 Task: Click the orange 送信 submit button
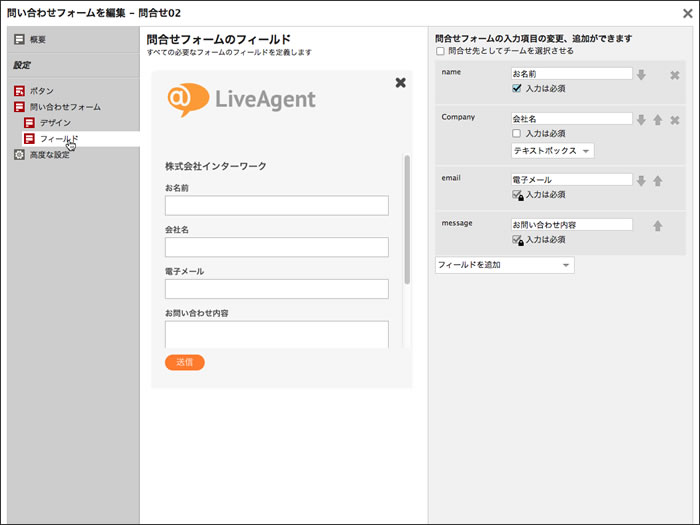tap(185, 362)
